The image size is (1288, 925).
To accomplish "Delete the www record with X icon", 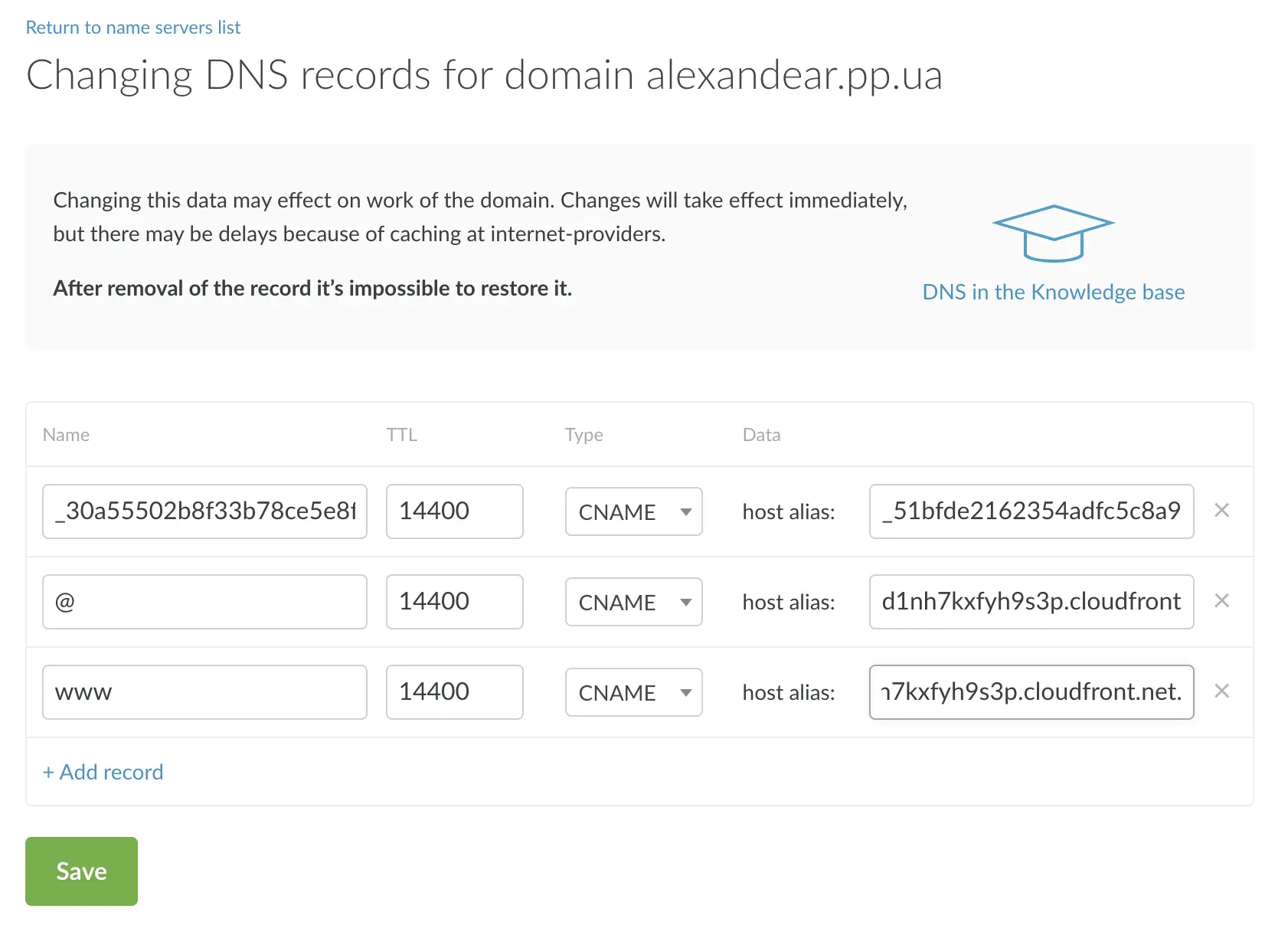I will click(1221, 691).
